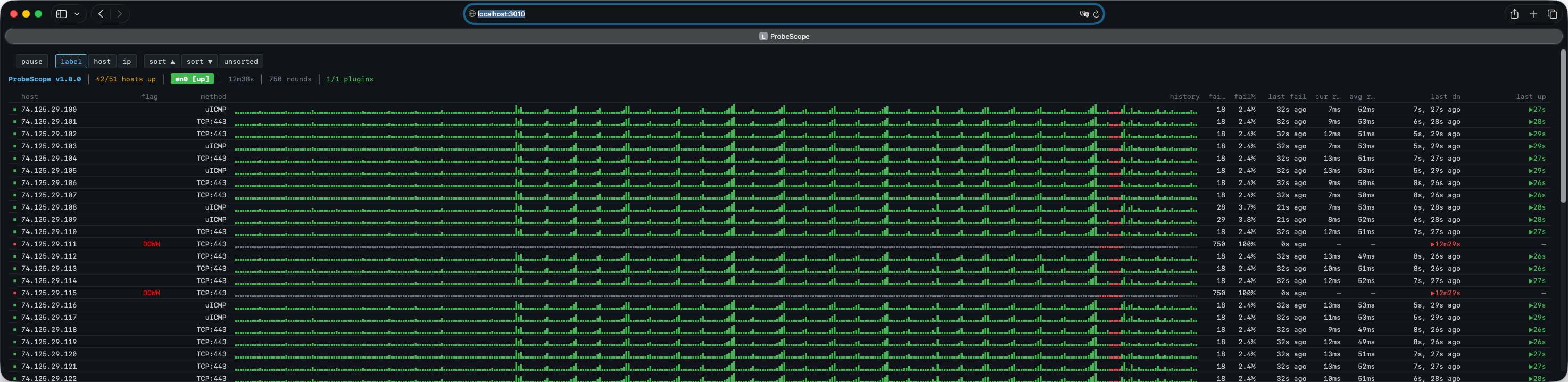
Task: Switch display mode to ip
Action: tap(127, 61)
